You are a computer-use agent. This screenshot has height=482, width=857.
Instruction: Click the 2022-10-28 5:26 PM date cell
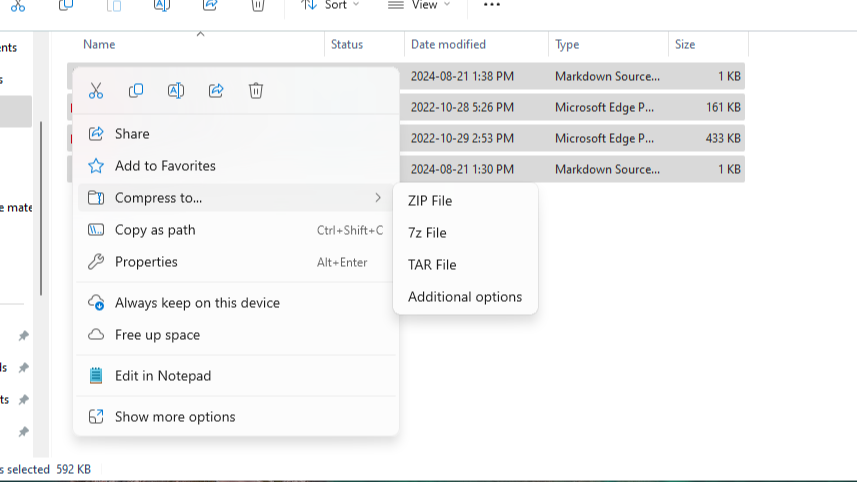point(462,108)
